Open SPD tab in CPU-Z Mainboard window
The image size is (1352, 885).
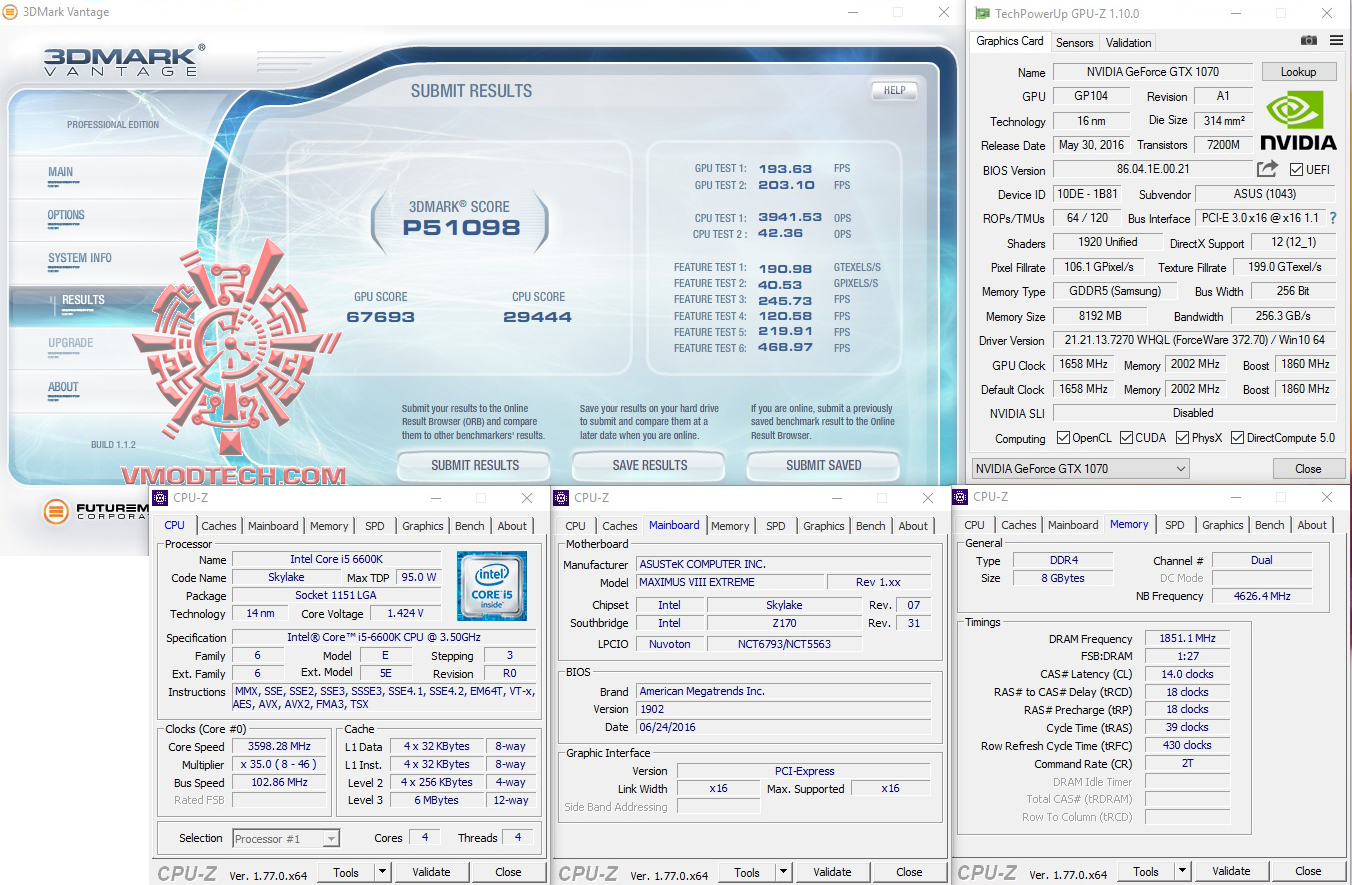(775, 526)
